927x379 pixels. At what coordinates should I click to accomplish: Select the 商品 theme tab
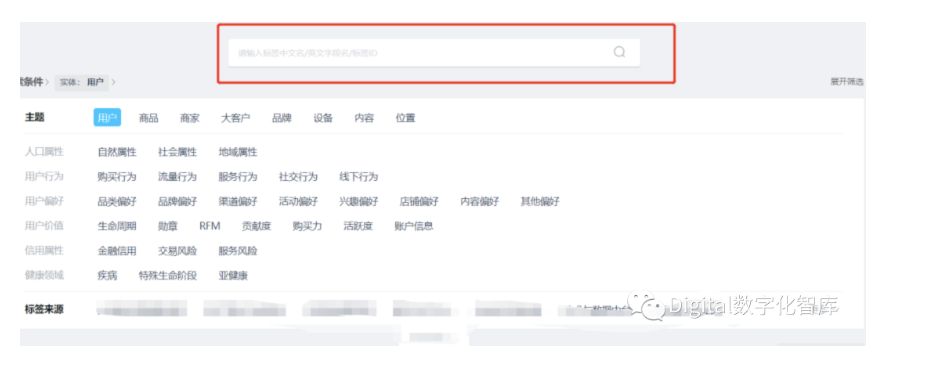pyautogui.click(x=148, y=118)
